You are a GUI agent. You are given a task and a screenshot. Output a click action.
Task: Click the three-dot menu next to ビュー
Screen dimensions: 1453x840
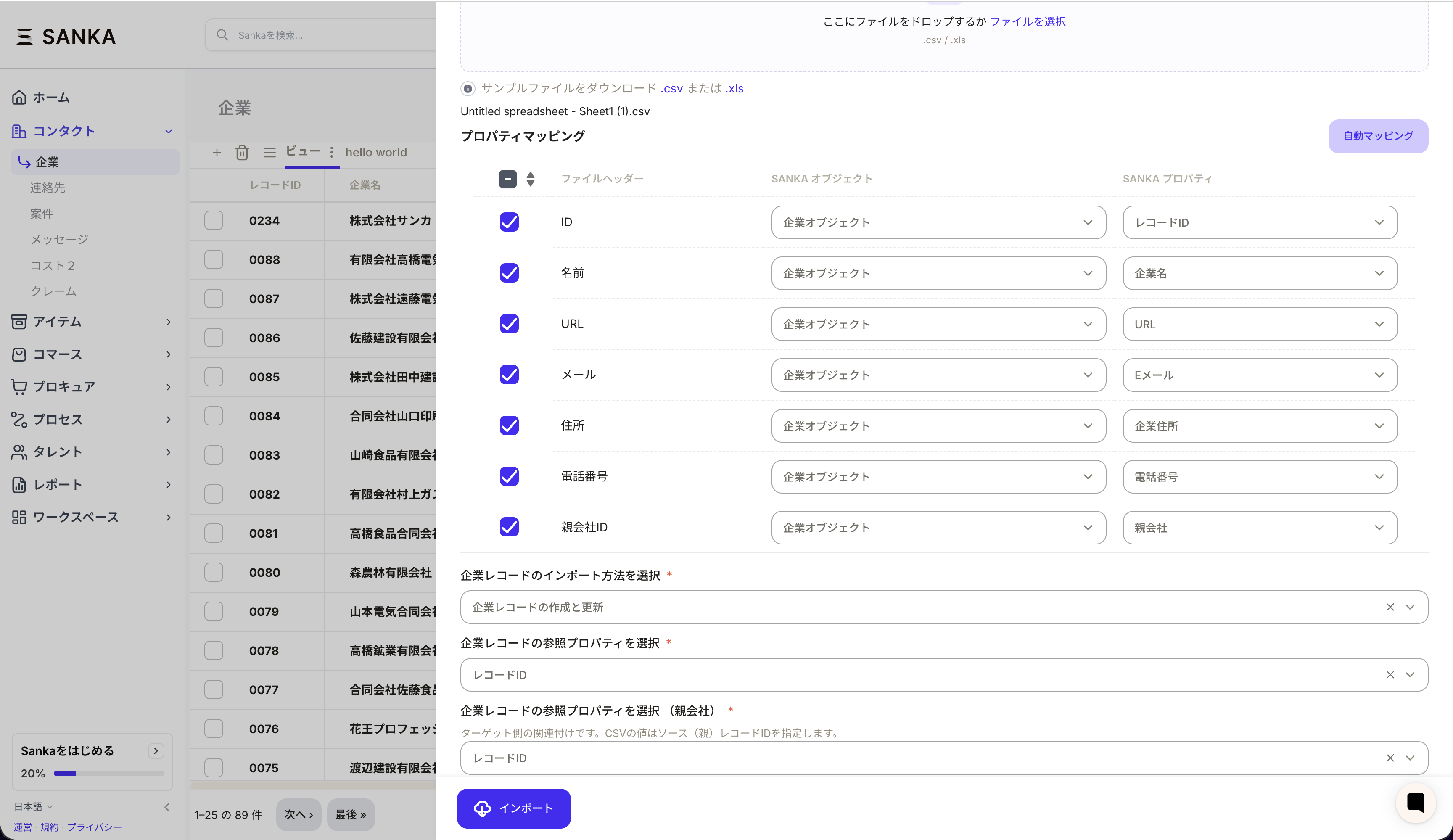pos(332,152)
